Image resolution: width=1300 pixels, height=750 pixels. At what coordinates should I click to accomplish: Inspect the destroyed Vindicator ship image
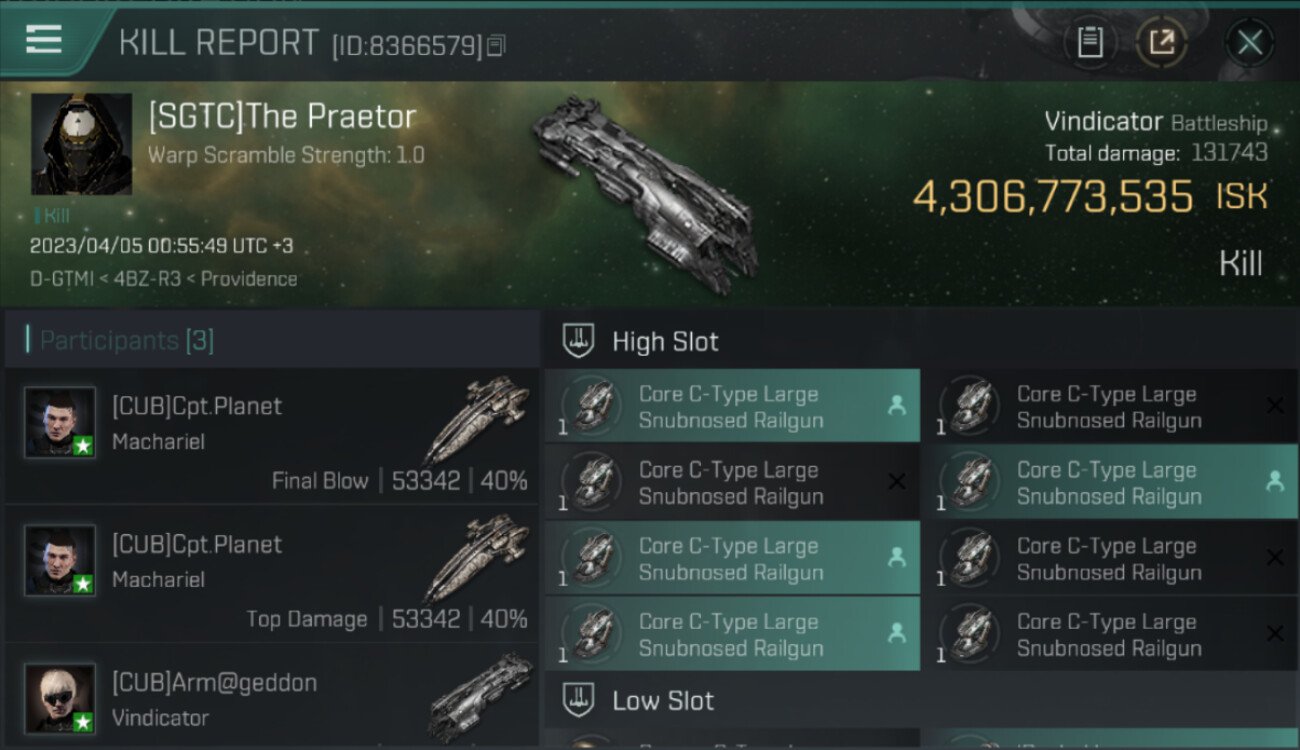pyautogui.click(x=645, y=190)
